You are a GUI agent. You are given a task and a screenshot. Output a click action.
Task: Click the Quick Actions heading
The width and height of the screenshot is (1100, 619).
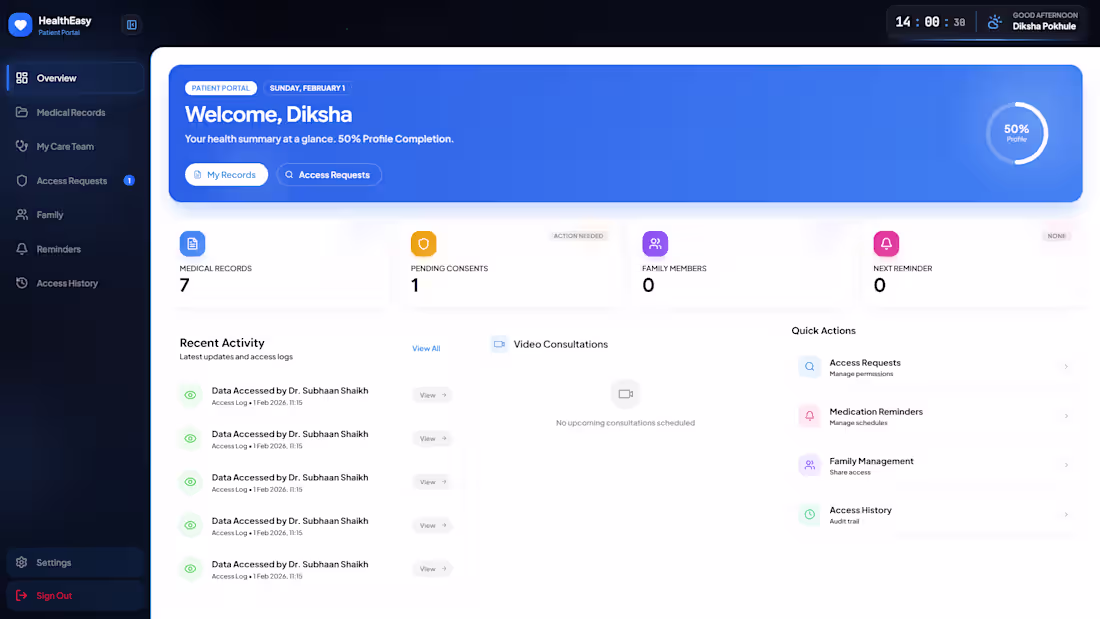point(824,331)
